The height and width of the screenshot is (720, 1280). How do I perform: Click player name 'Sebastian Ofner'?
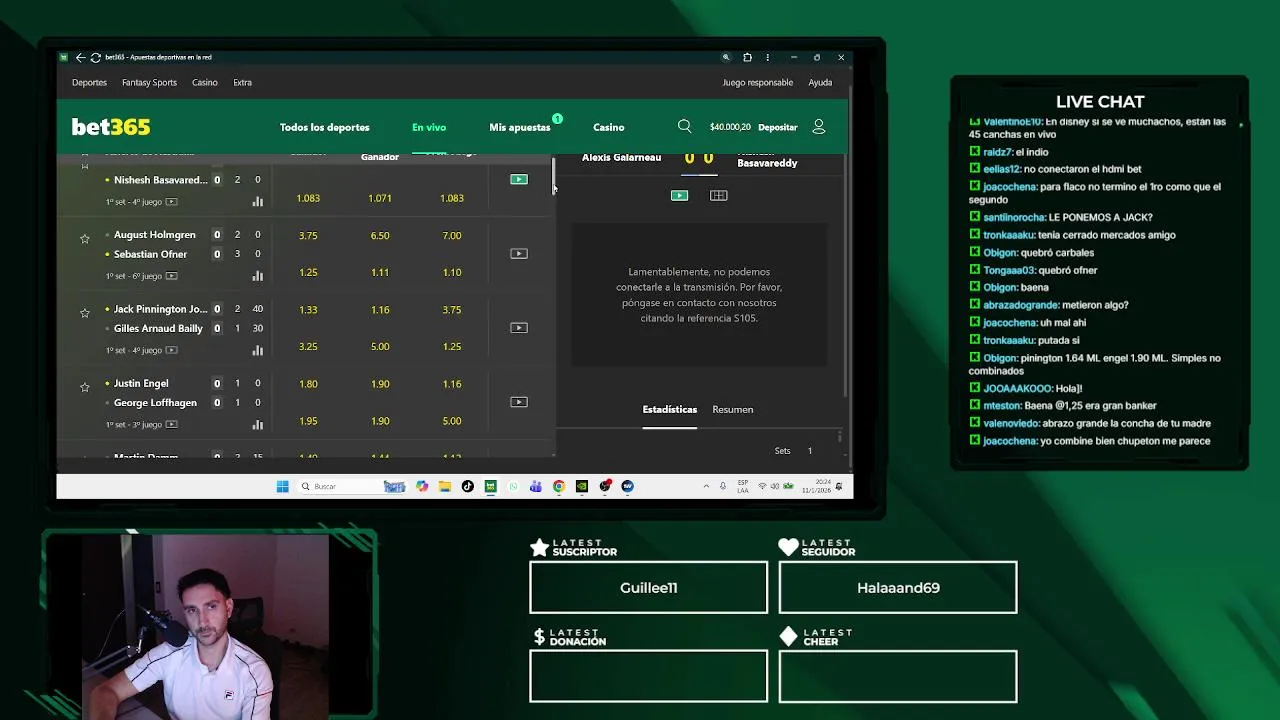(x=150, y=254)
